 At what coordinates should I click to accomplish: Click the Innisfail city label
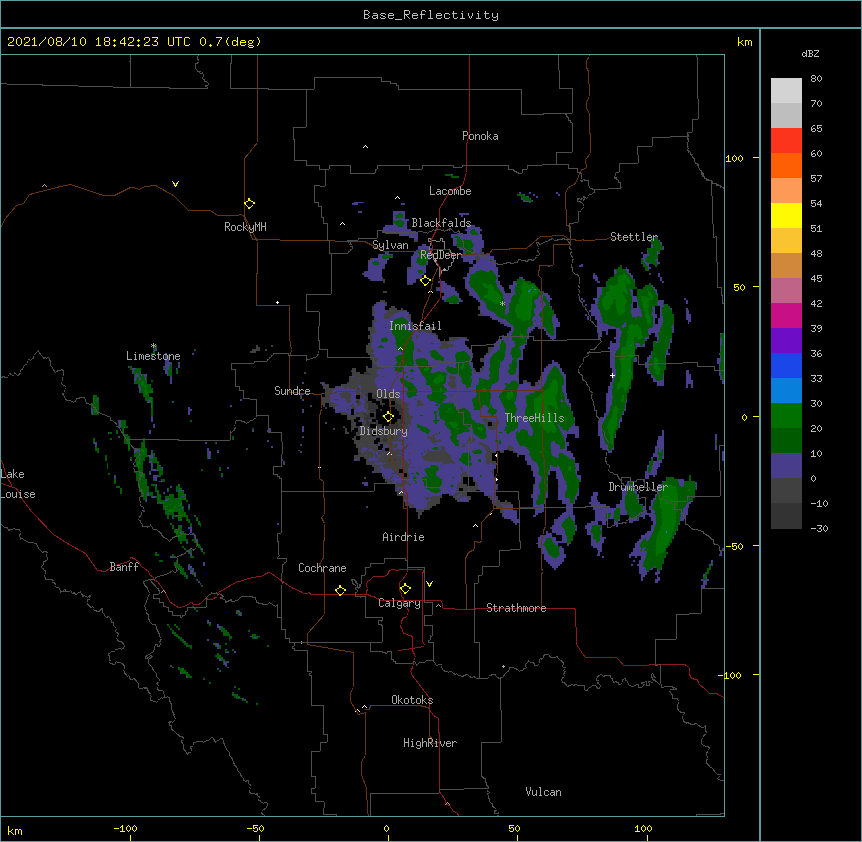coord(415,326)
